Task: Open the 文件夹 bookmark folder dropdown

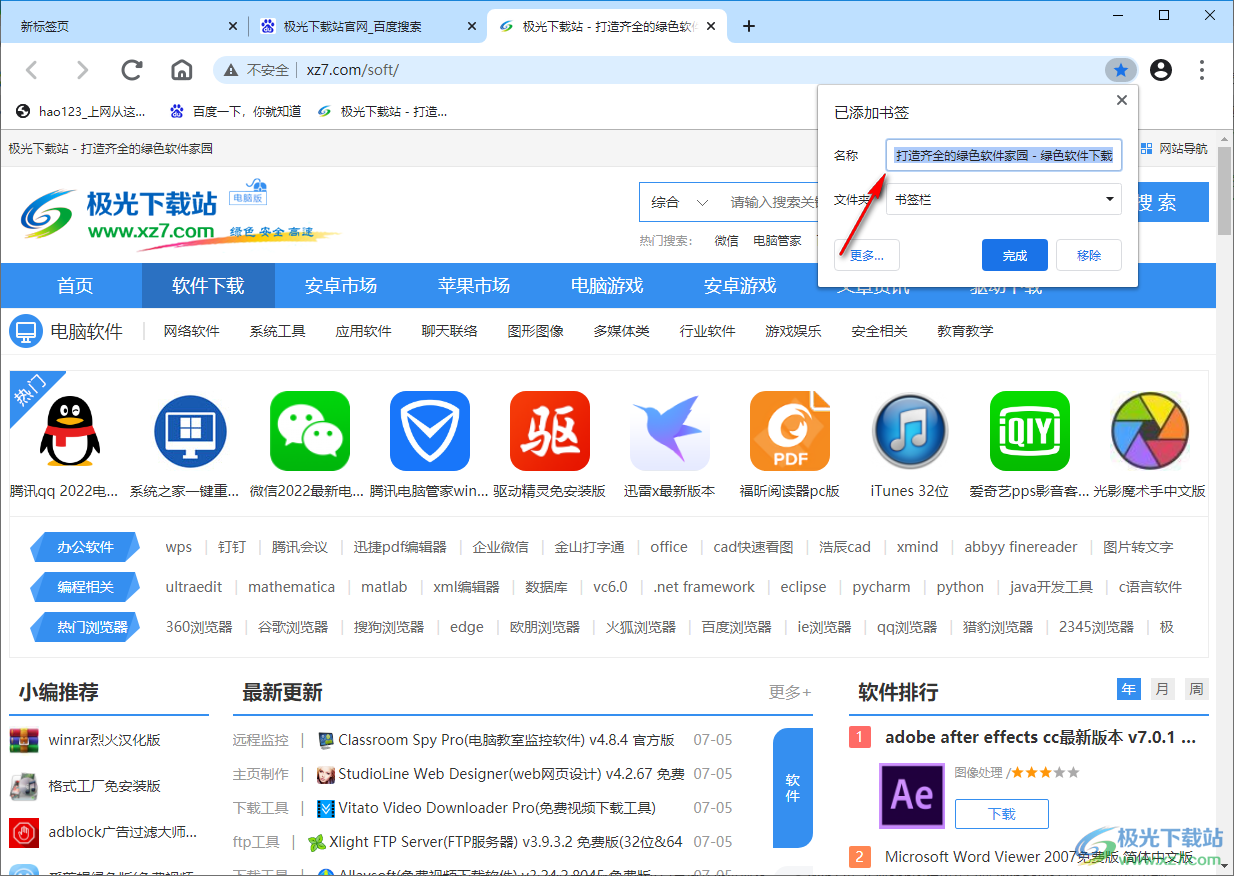Action: 1003,199
